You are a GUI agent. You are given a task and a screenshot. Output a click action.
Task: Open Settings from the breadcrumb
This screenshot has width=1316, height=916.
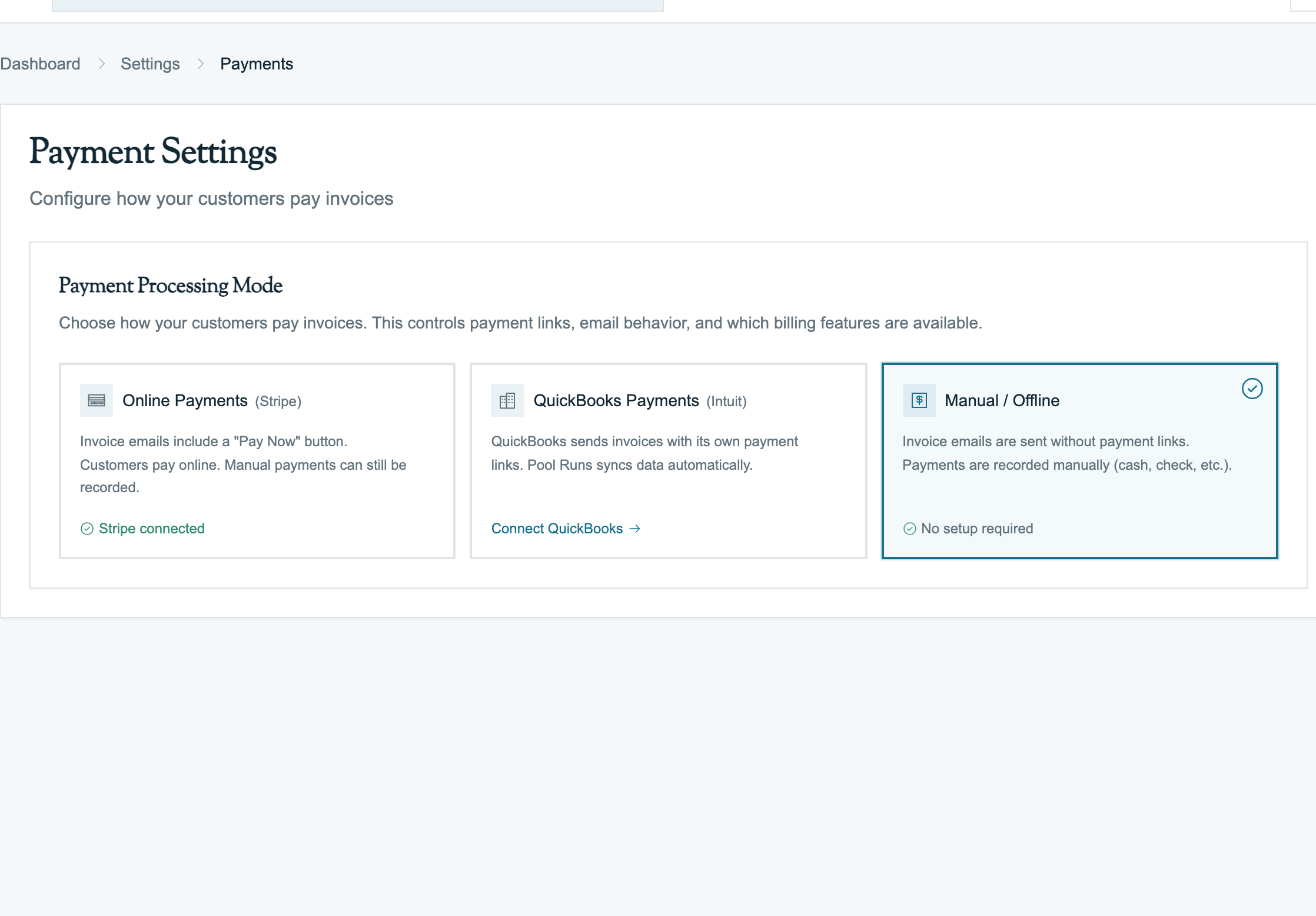150,64
